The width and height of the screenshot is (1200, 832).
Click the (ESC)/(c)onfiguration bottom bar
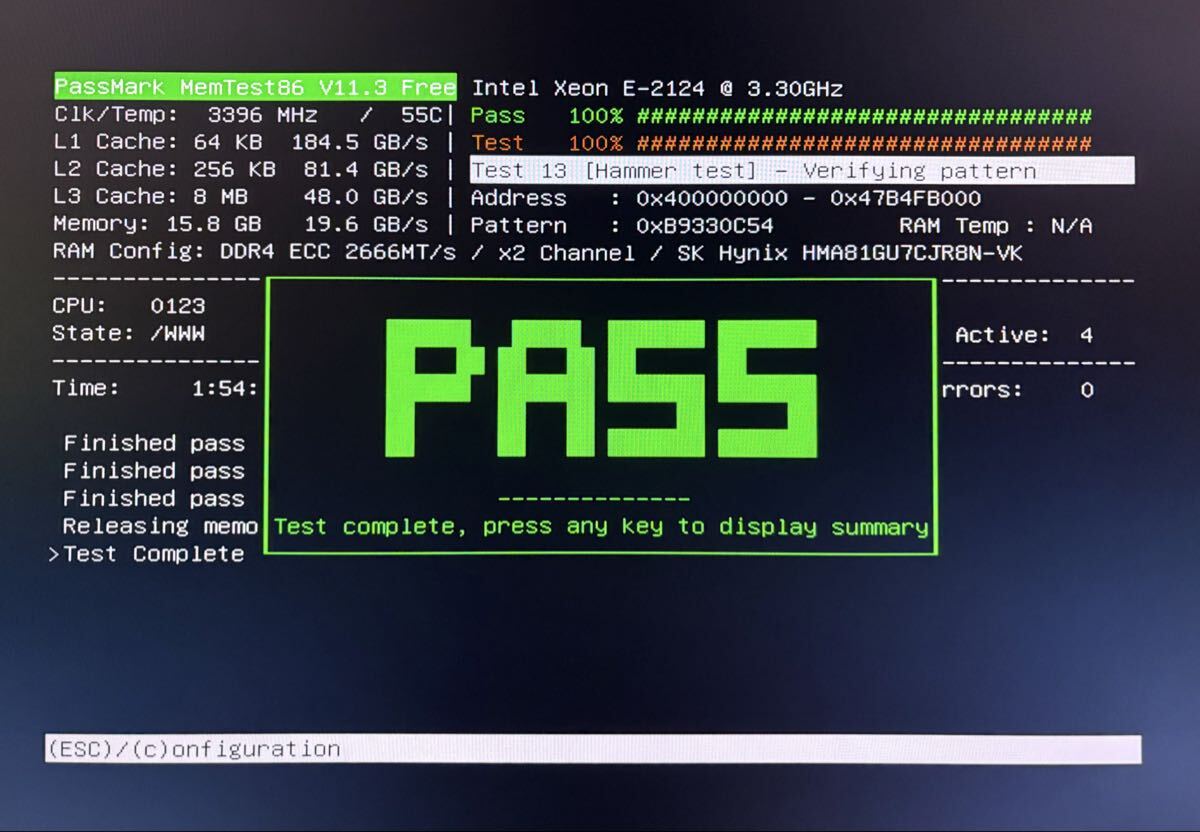click(593, 749)
